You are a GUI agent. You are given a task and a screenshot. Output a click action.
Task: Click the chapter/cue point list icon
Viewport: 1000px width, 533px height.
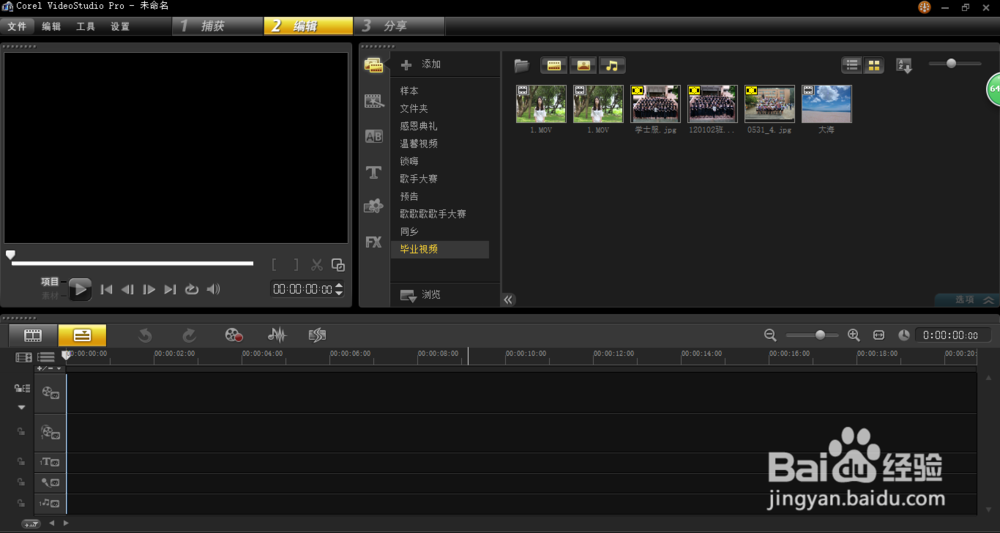46,358
